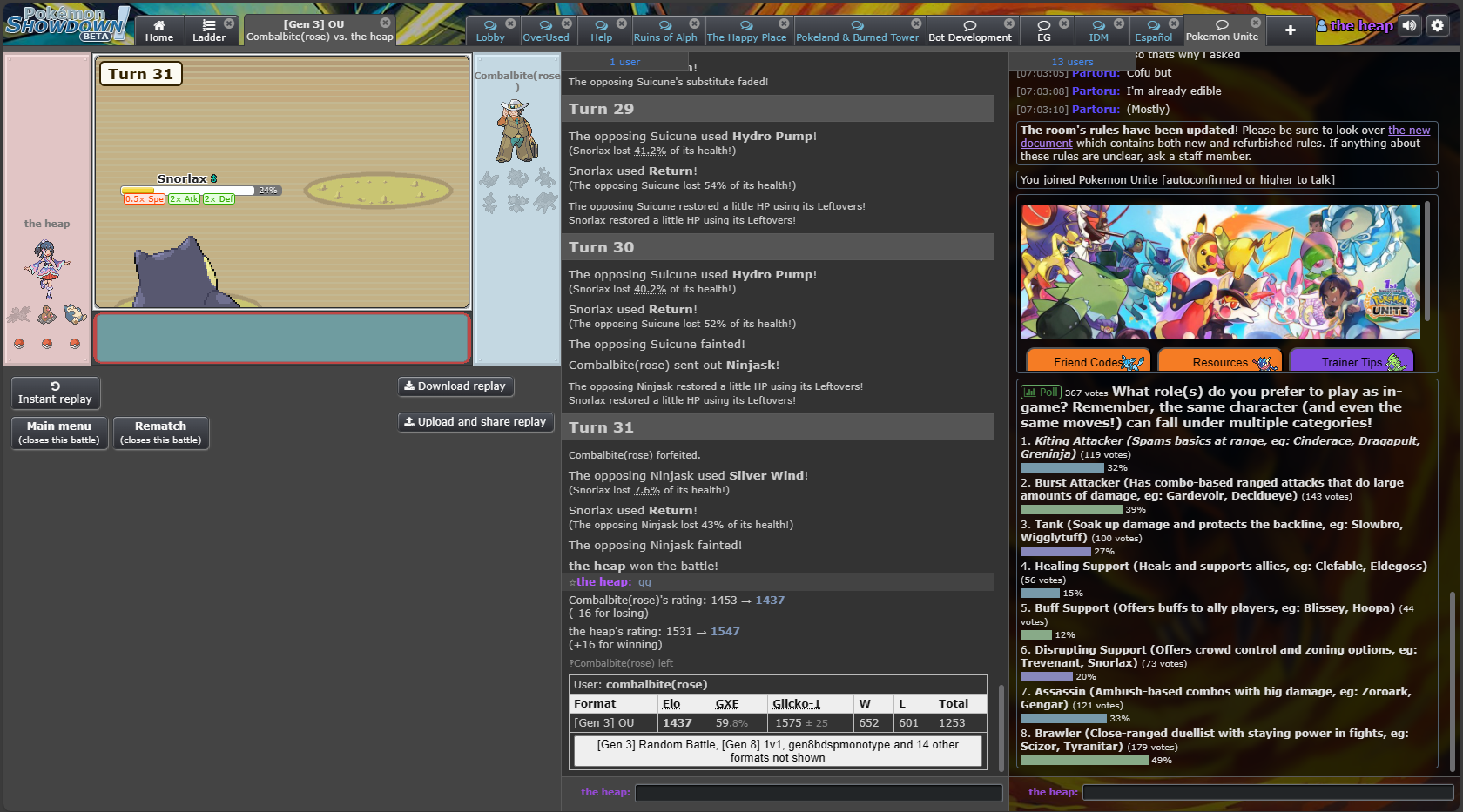
Task: Click the Snorlax team icon under the heap
Action: pos(75,313)
